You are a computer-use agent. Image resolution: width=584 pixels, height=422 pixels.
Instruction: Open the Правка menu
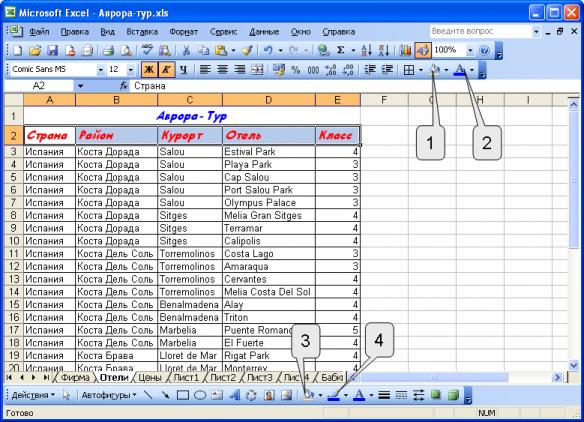click(x=74, y=32)
